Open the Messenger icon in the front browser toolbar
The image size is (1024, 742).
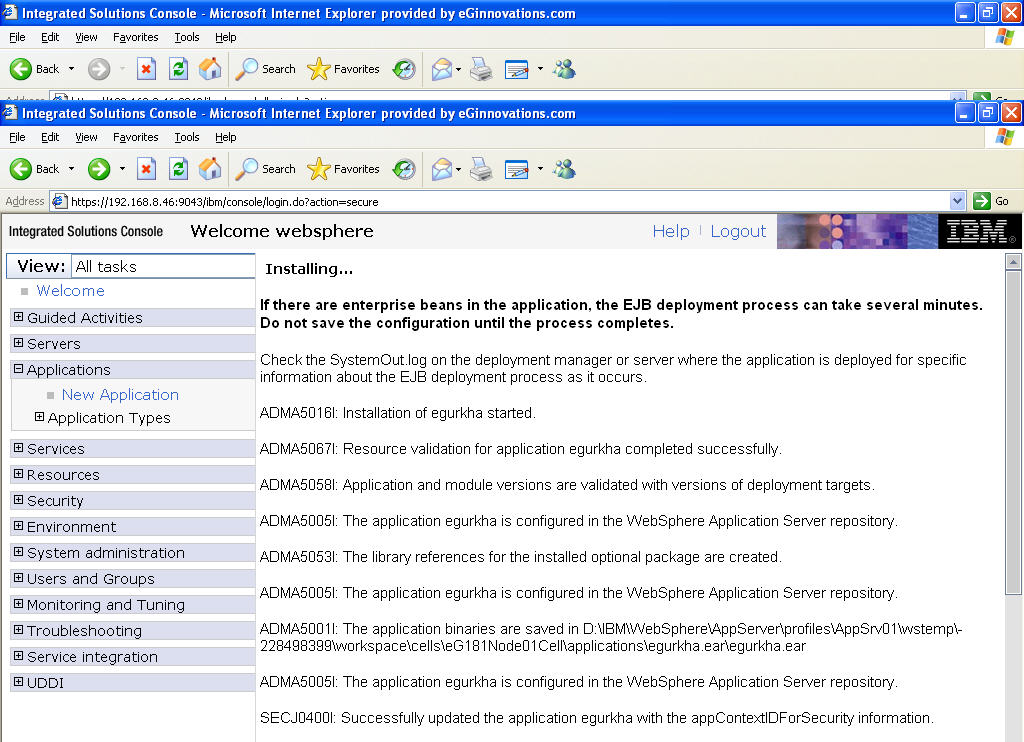564,169
